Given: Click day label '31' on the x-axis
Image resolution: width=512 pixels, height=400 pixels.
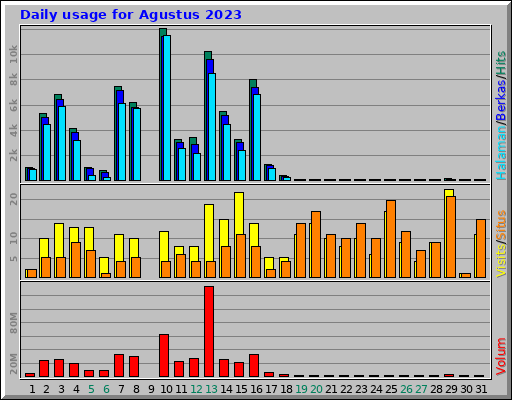Looking at the screenshot, I should (481, 389).
